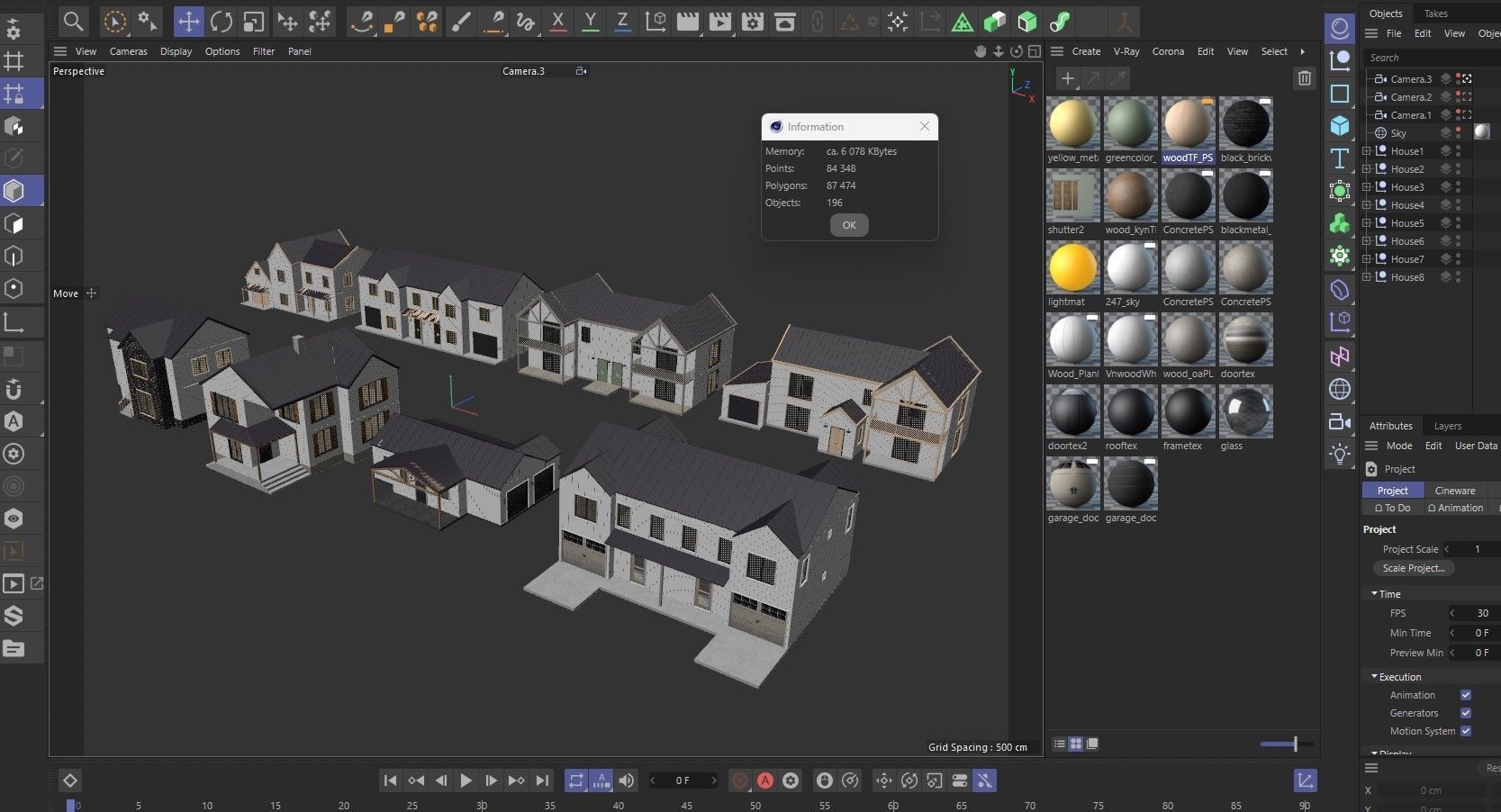The height and width of the screenshot is (812, 1501).
Task: Click the Light bulb object icon
Action: pyautogui.click(x=1340, y=454)
